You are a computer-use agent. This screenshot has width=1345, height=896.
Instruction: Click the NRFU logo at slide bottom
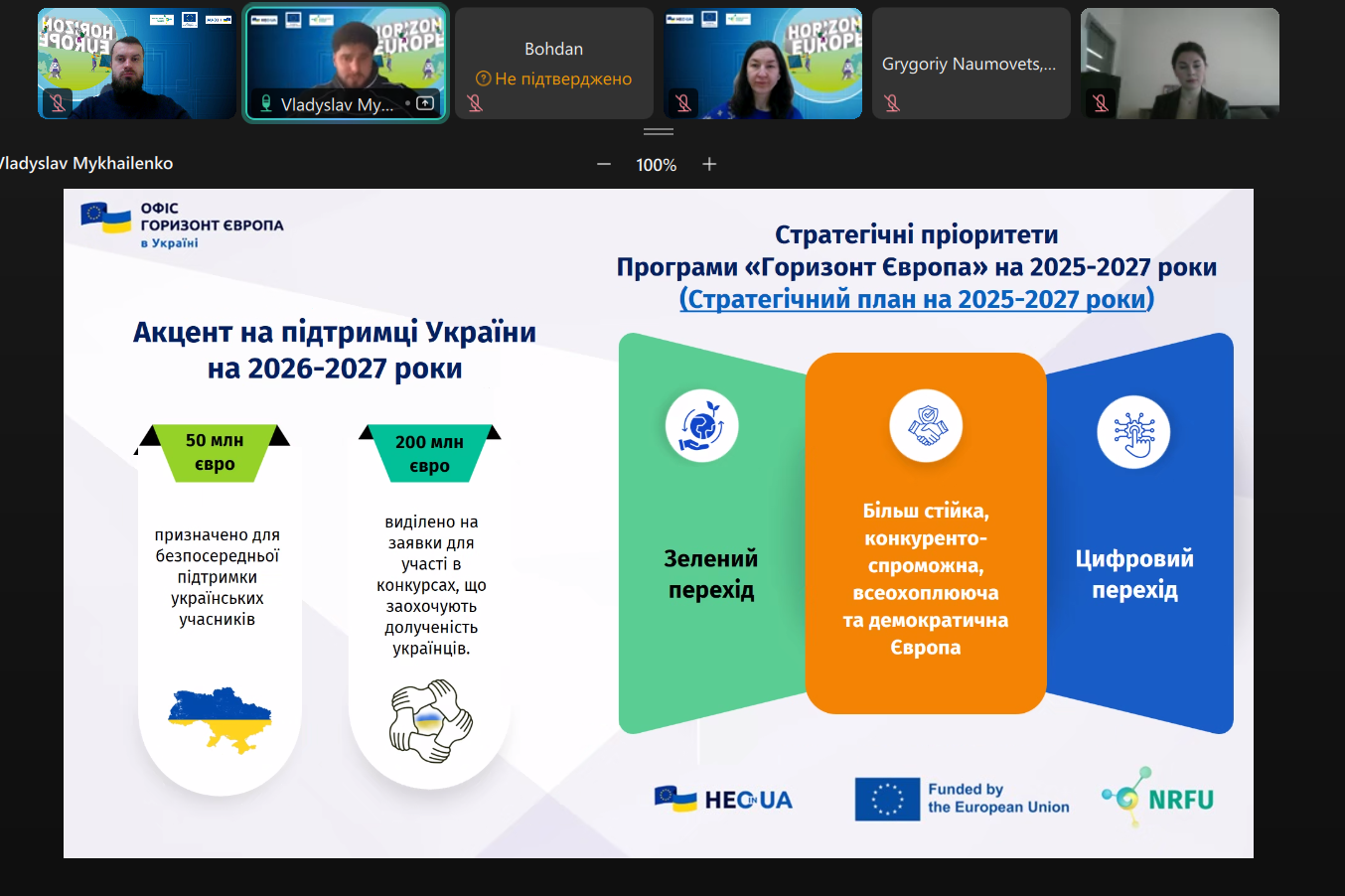(x=1158, y=797)
